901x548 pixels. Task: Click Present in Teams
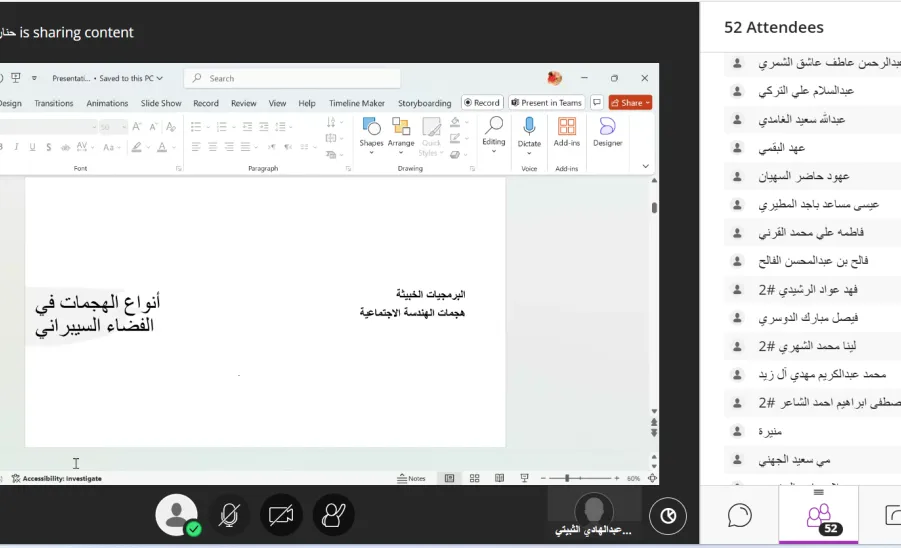(546, 102)
